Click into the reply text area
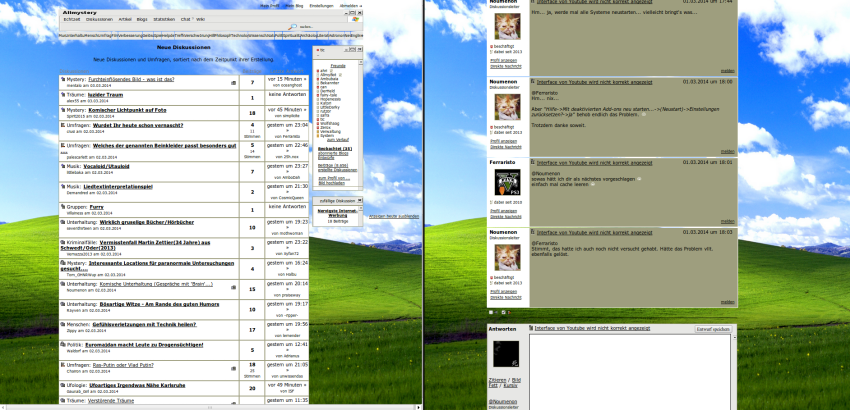The width and height of the screenshot is (850, 410). (x=631, y=371)
